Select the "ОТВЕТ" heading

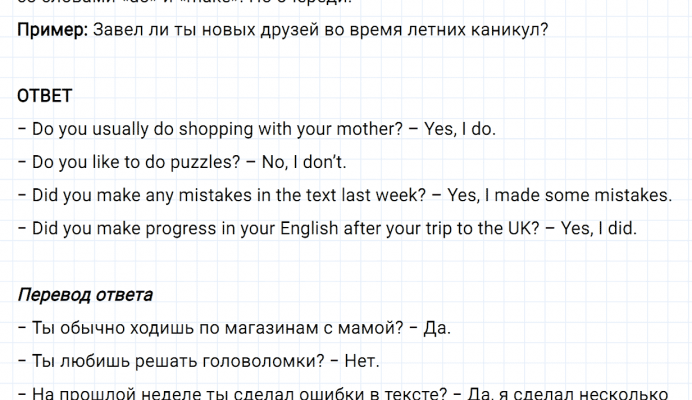(45, 96)
